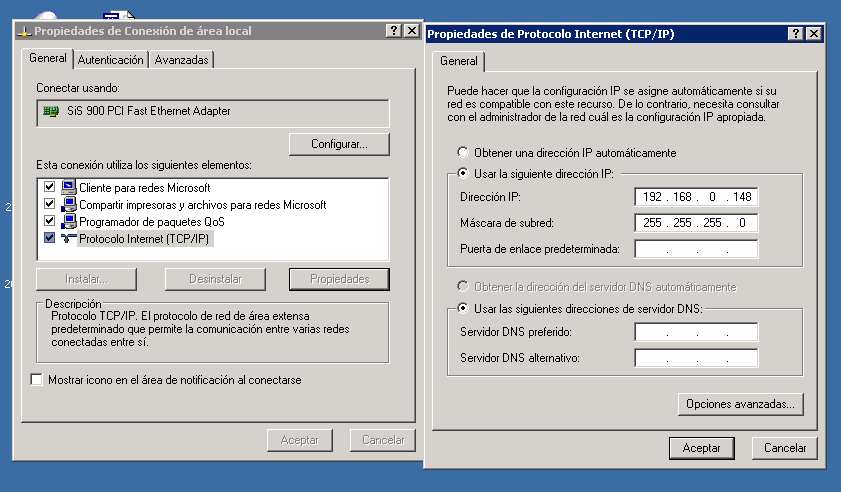
Task: Uncheck Compartir impresoras y archivos checkbox
Action: pyautogui.click(x=49, y=204)
